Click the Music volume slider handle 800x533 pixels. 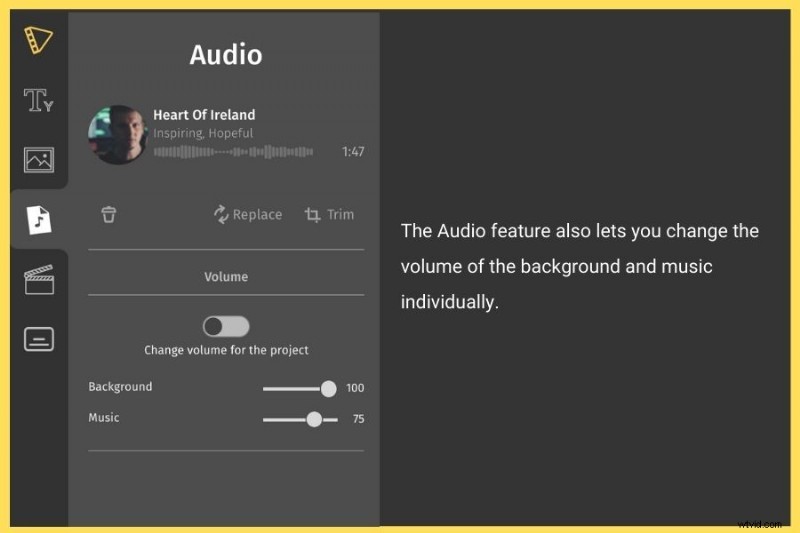click(315, 419)
